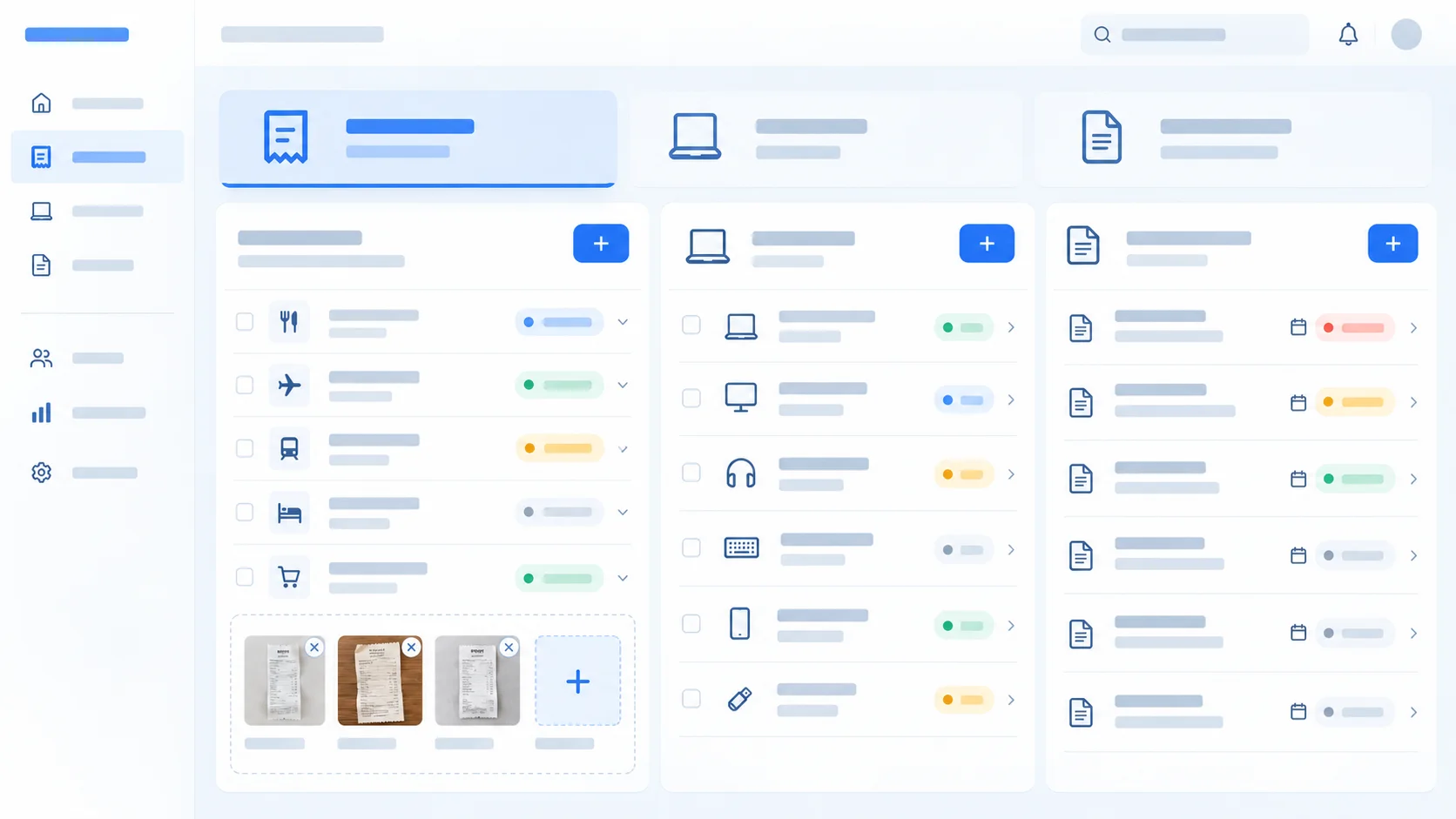Add a new expense with plus button
This screenshot has width=1456, height=819.
pos(601,244)
